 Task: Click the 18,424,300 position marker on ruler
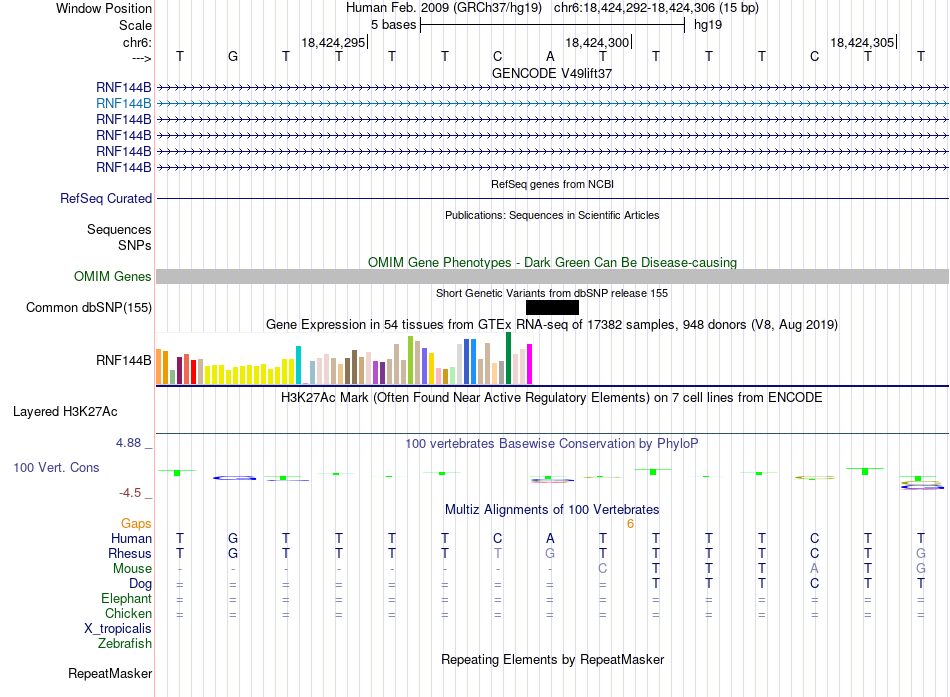click(597, 42)
